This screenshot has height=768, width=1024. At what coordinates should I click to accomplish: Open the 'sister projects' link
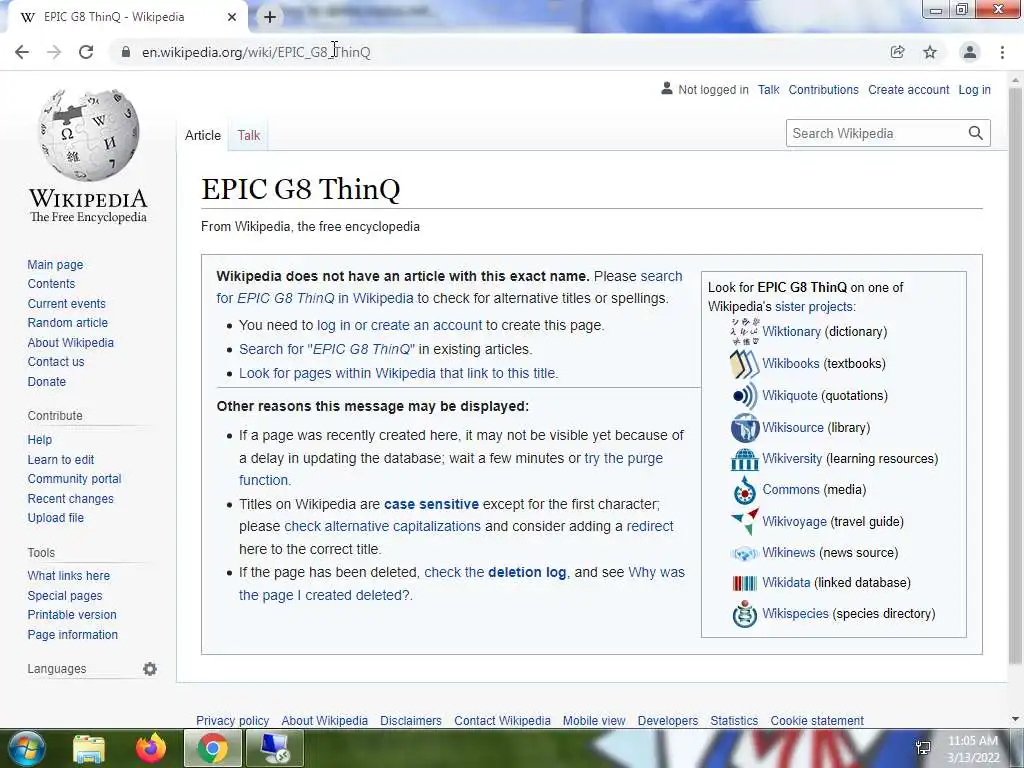[x=814, y=307]
